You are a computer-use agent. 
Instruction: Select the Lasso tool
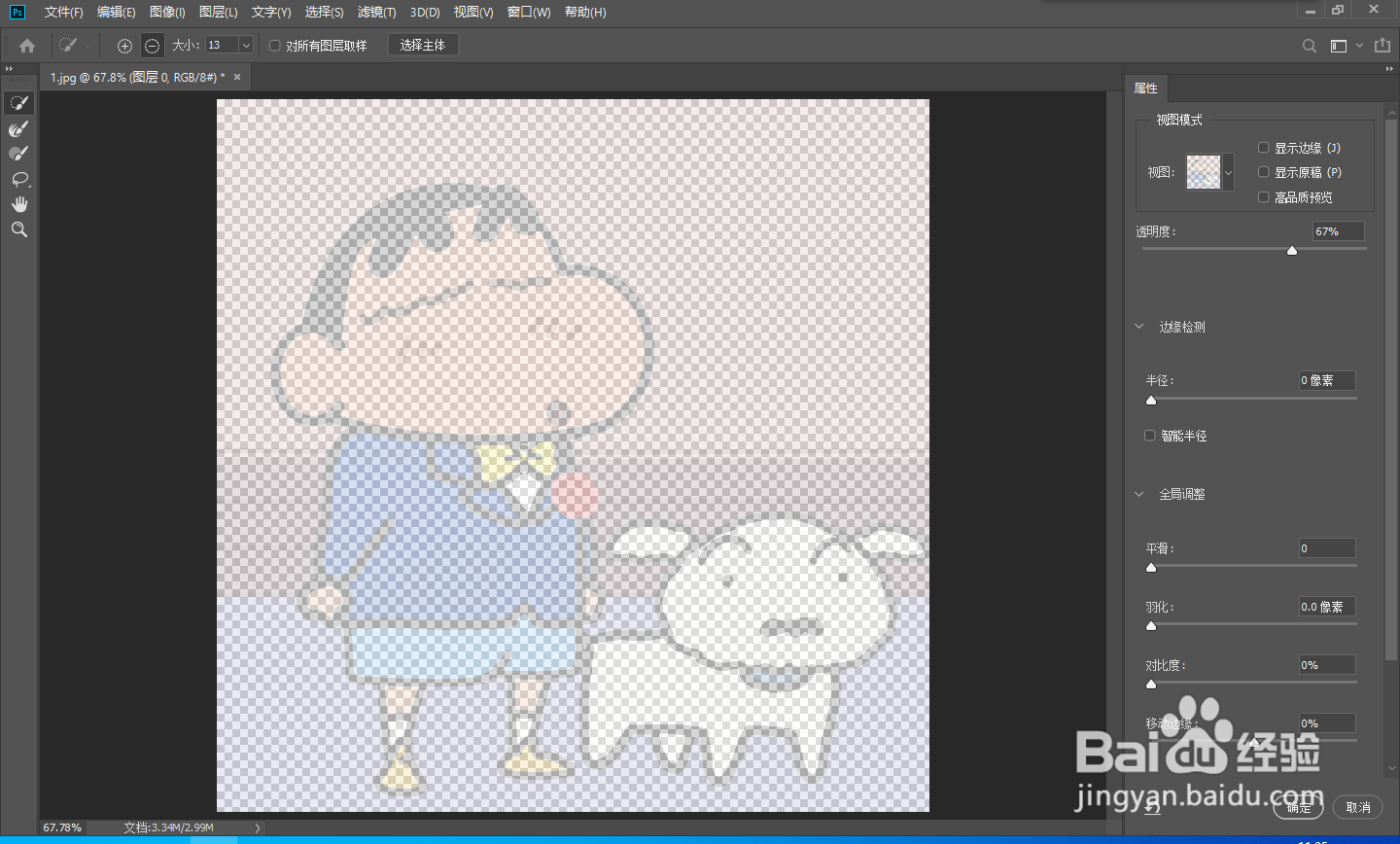point(19,179)
